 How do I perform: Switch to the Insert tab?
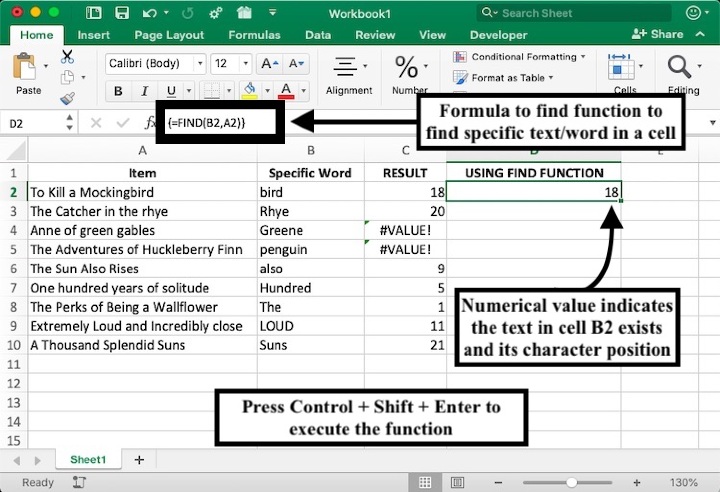pyautogui.click(x=94, y=35)
